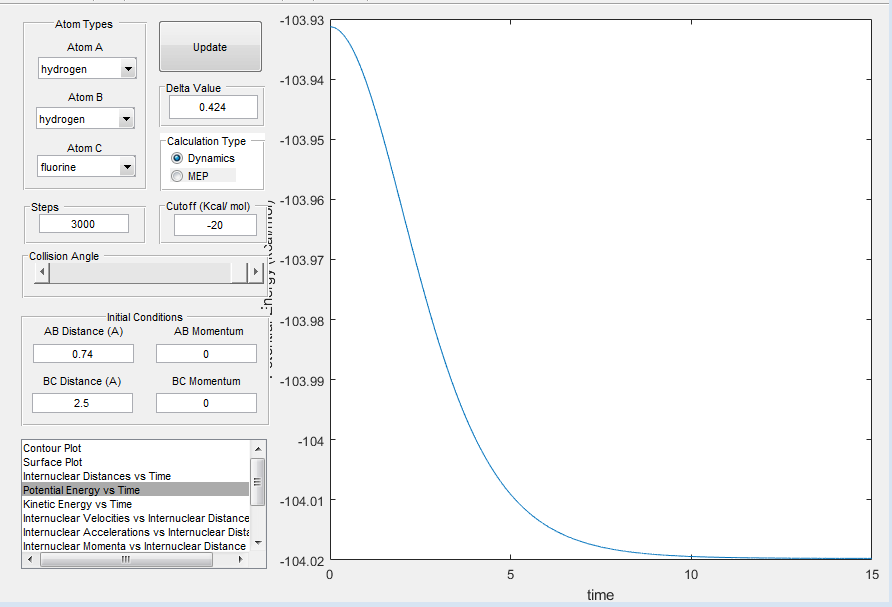This screenshot has height=607, width=892.
Task: Click the Collision Angle slider left arrow
Action: tap(42, 272)
